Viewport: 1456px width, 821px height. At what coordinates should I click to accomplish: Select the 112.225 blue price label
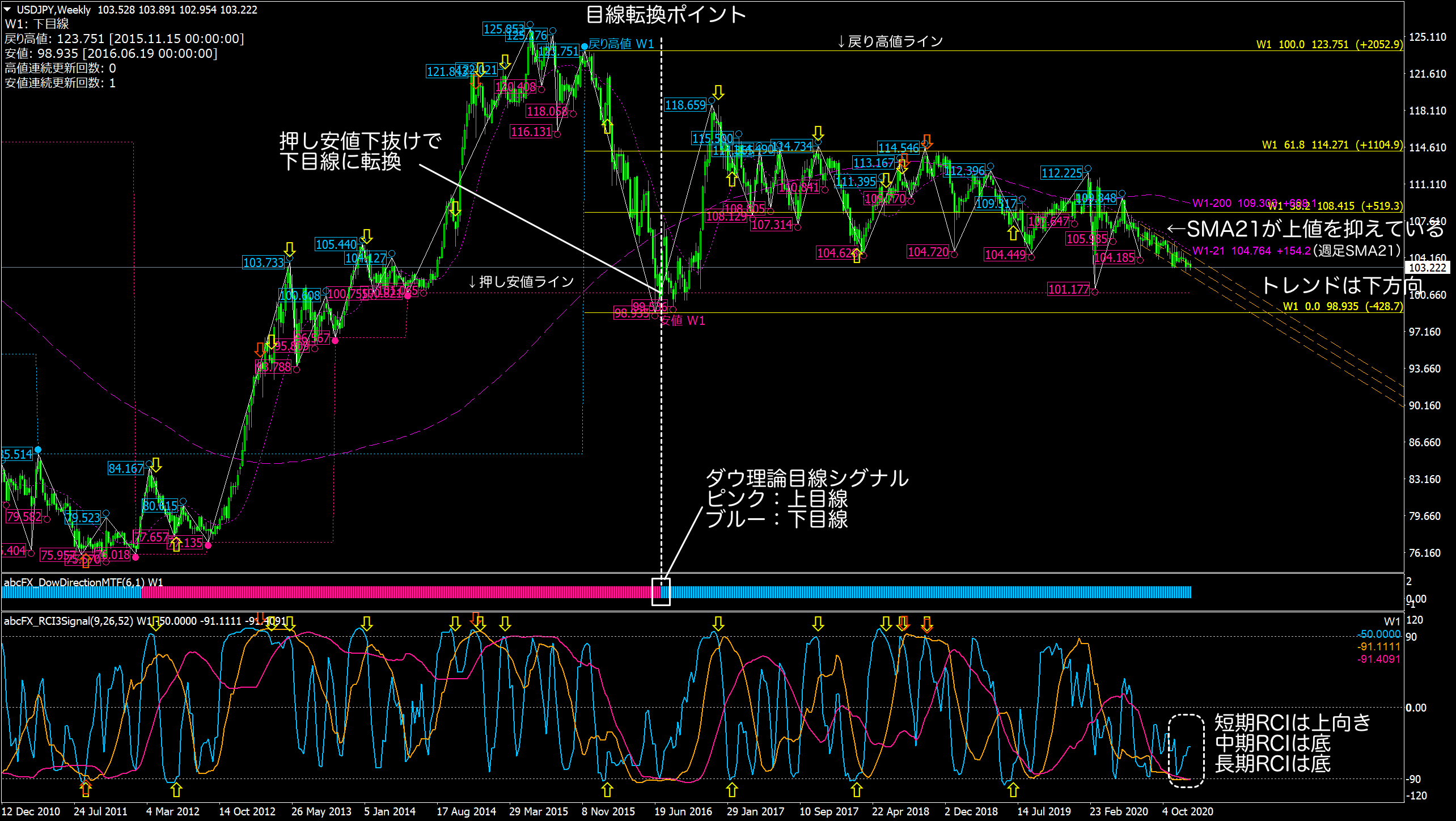[1061, 173]
